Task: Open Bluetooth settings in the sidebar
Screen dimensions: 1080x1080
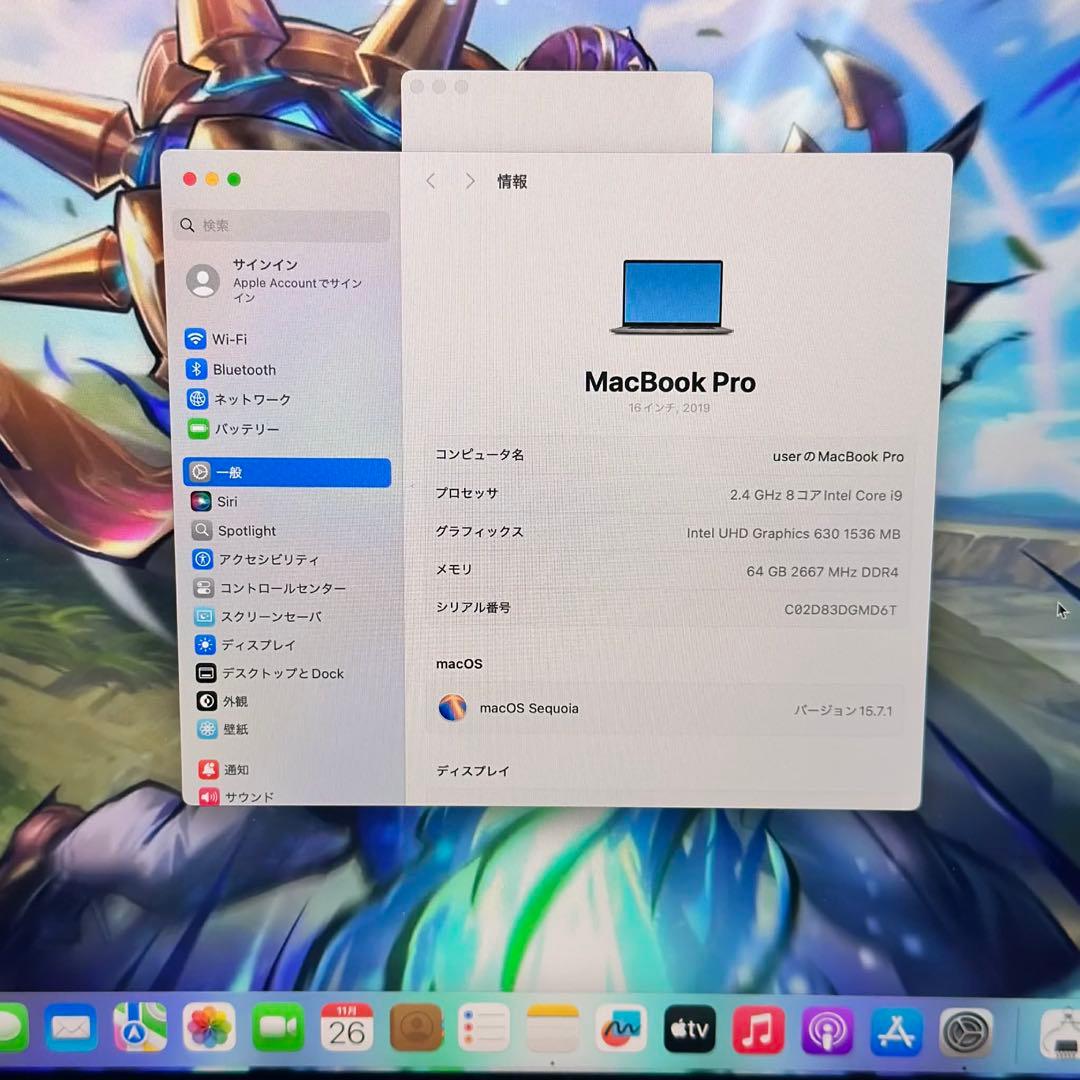Action: click(x=244, y=369)
